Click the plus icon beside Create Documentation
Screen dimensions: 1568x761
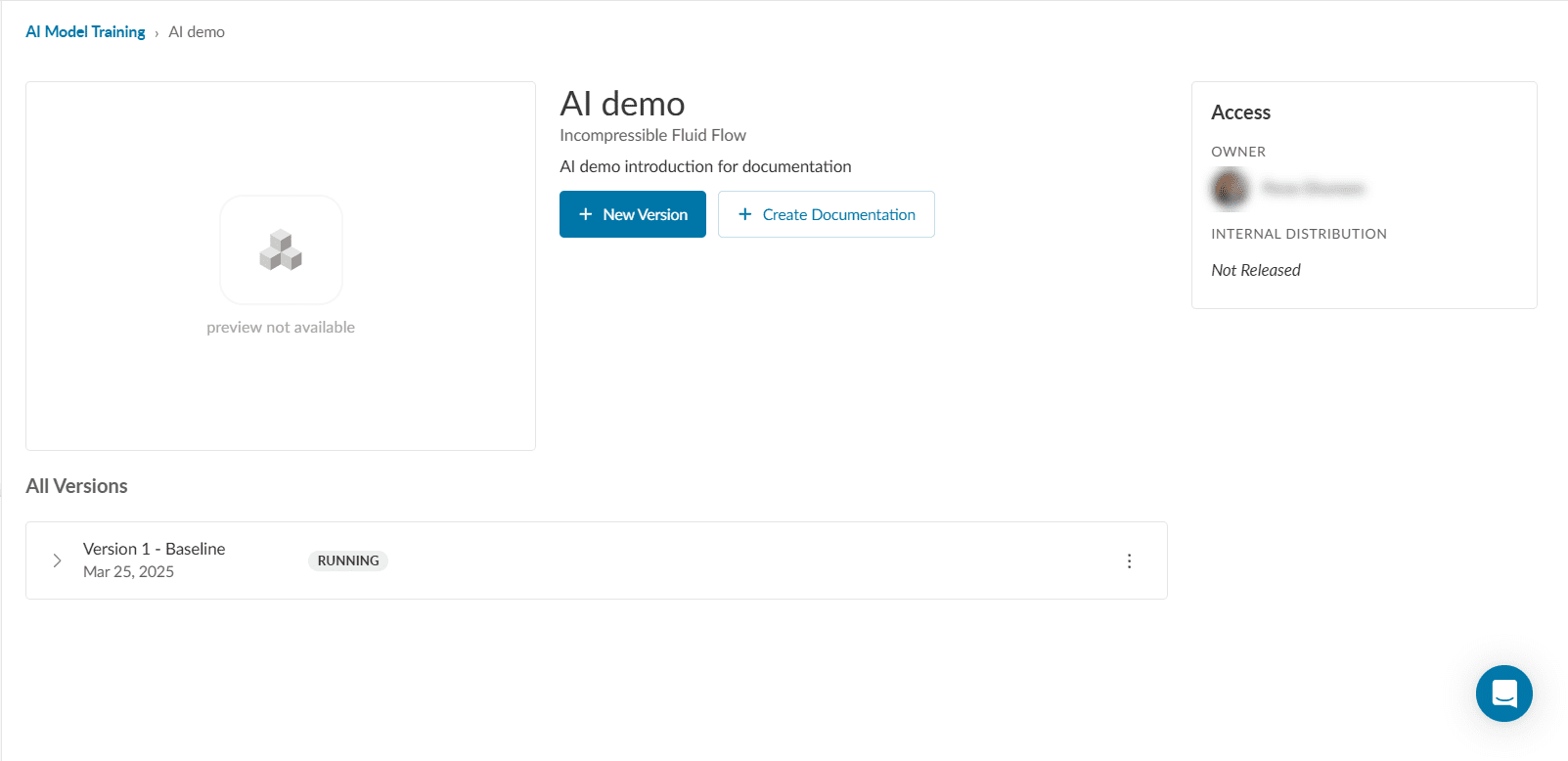tap(744, 214)
